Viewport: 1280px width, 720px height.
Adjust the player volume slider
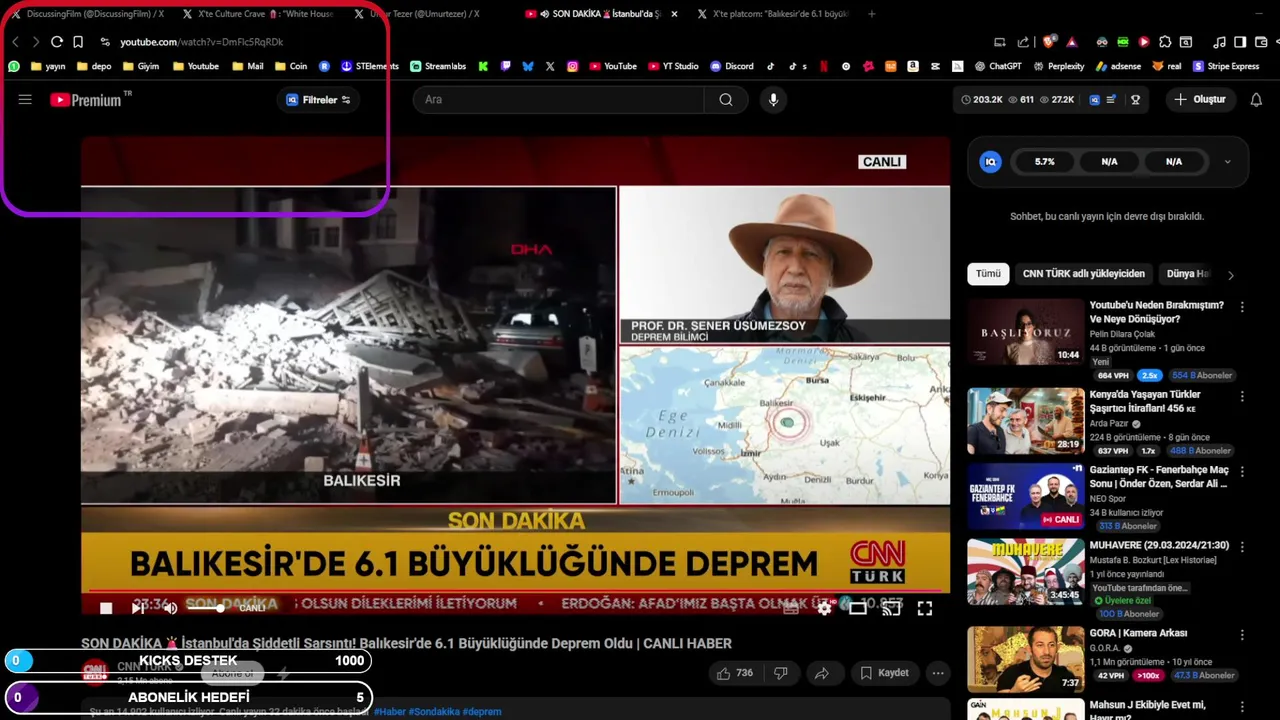205,608
